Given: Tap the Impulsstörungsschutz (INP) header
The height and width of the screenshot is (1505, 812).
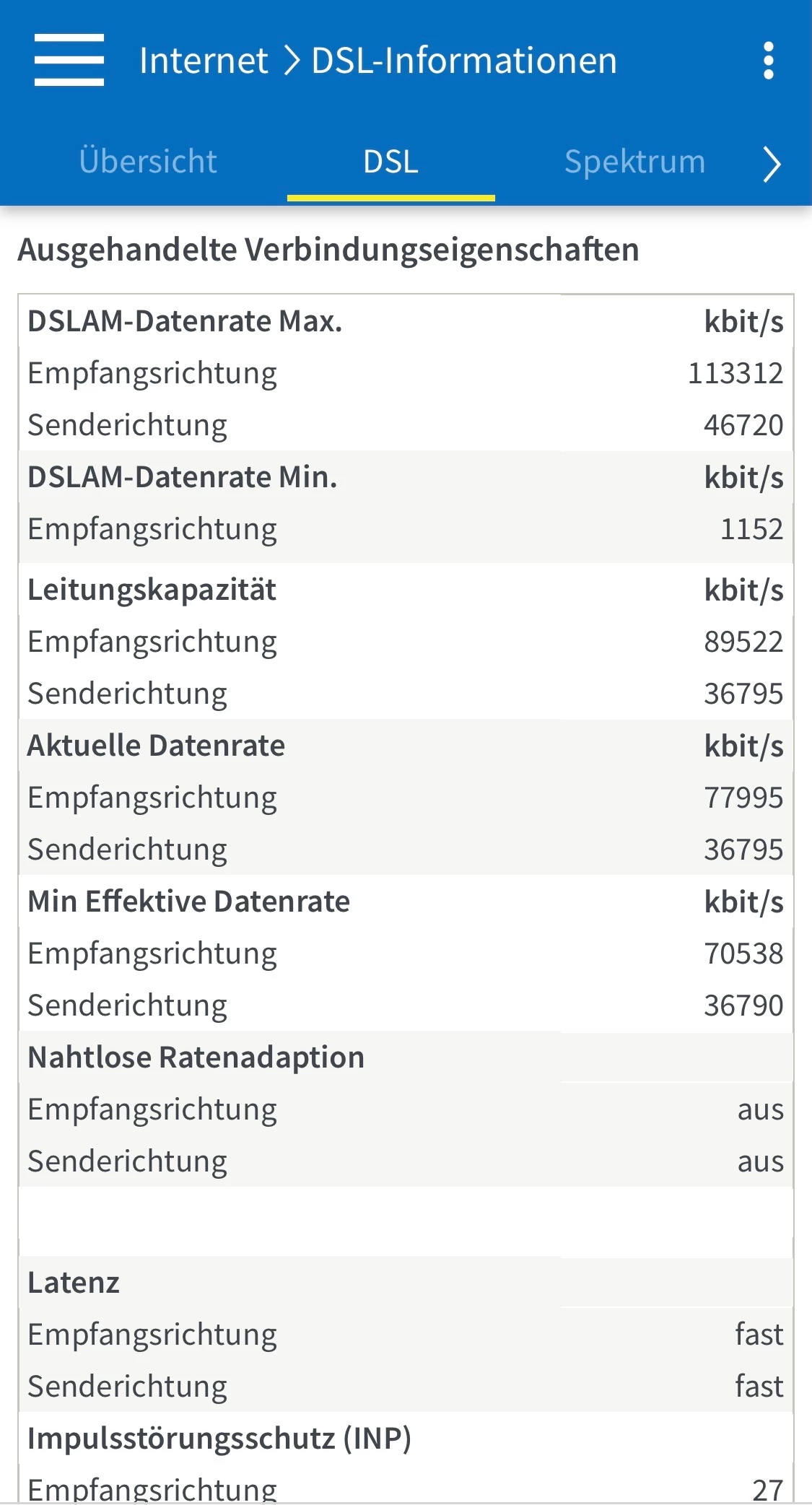Looking at the screenshot, I should (x=219, y=1439).
